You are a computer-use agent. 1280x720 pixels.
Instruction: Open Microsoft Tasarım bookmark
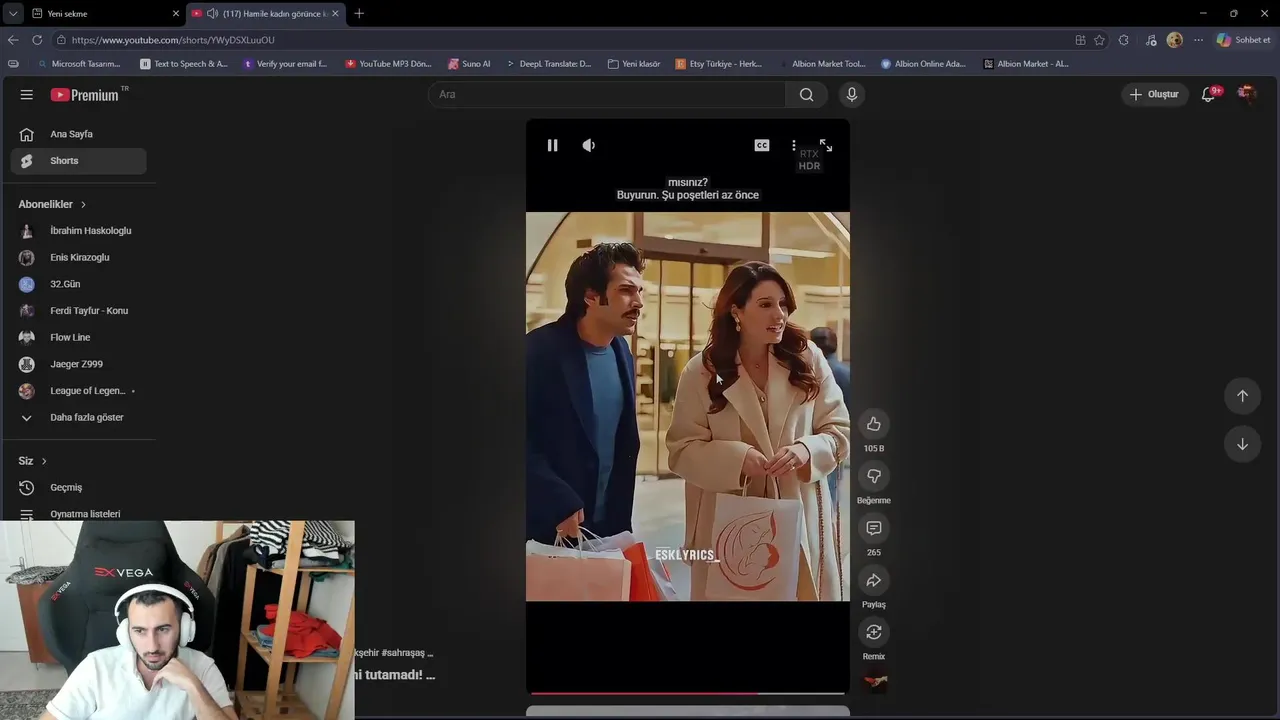[78, 64]
